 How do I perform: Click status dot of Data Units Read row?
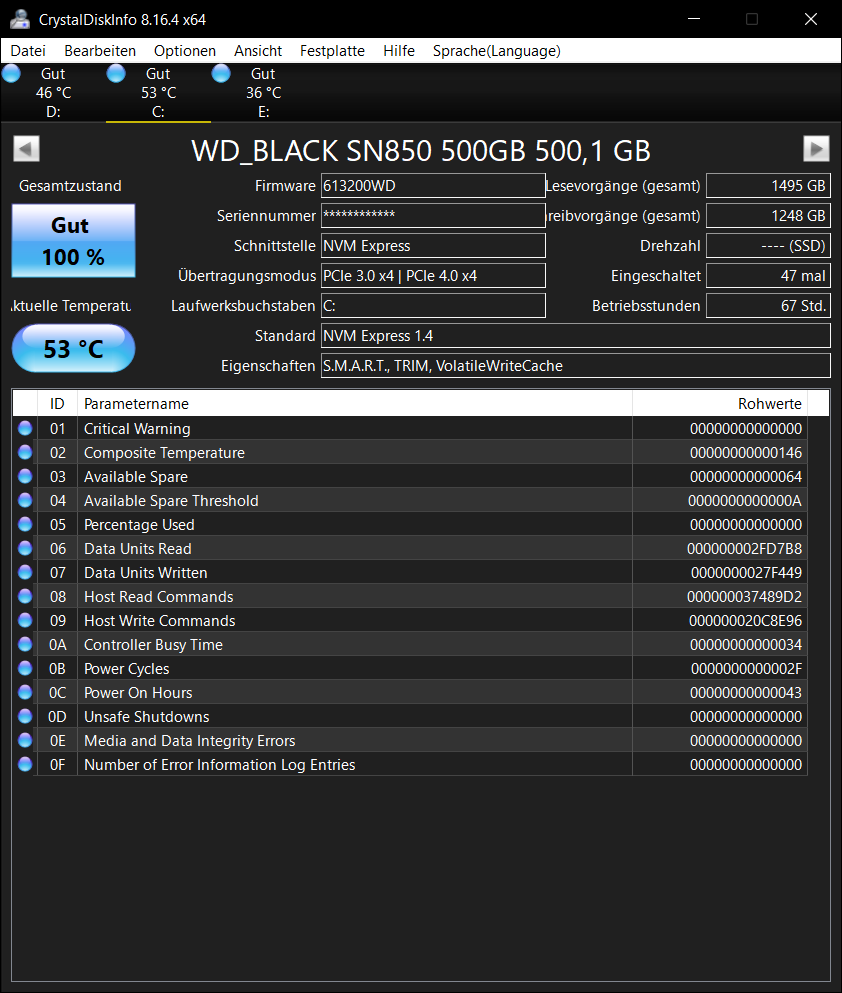(25, 548)
